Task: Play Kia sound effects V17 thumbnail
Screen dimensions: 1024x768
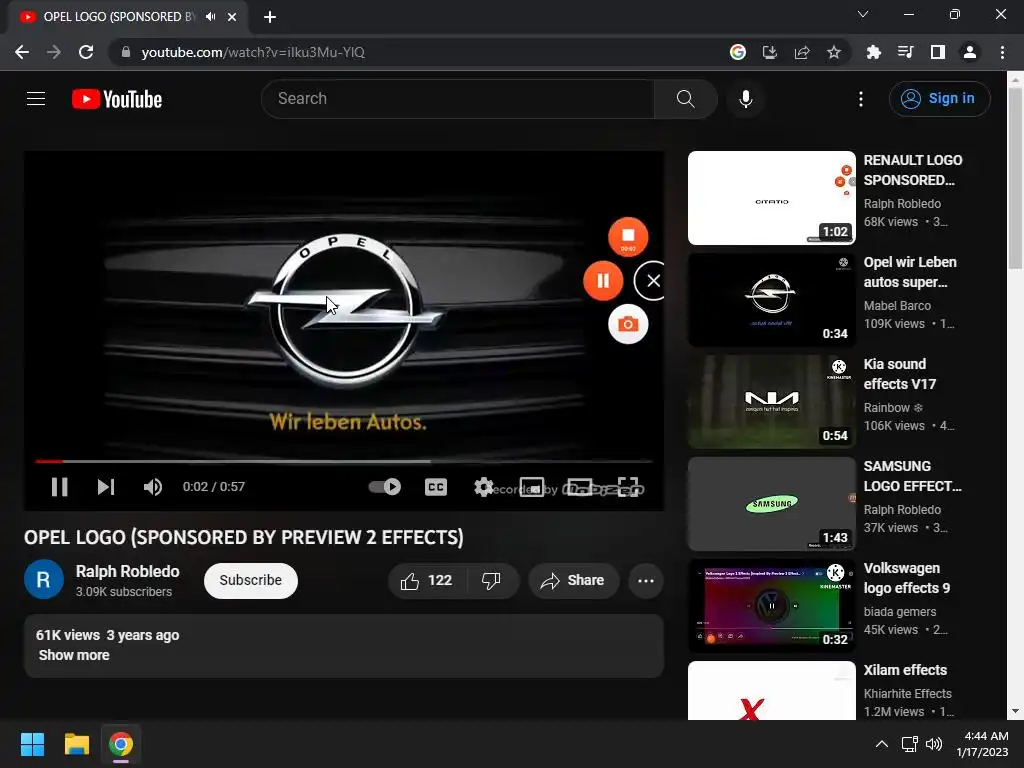Action: click(x=771, y=402)
